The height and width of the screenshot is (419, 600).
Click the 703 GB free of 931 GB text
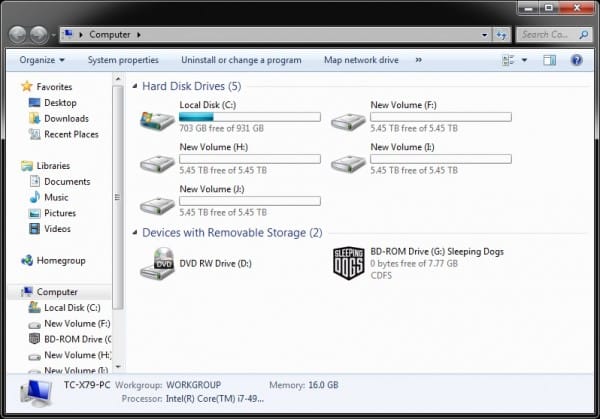pos(222,128)
